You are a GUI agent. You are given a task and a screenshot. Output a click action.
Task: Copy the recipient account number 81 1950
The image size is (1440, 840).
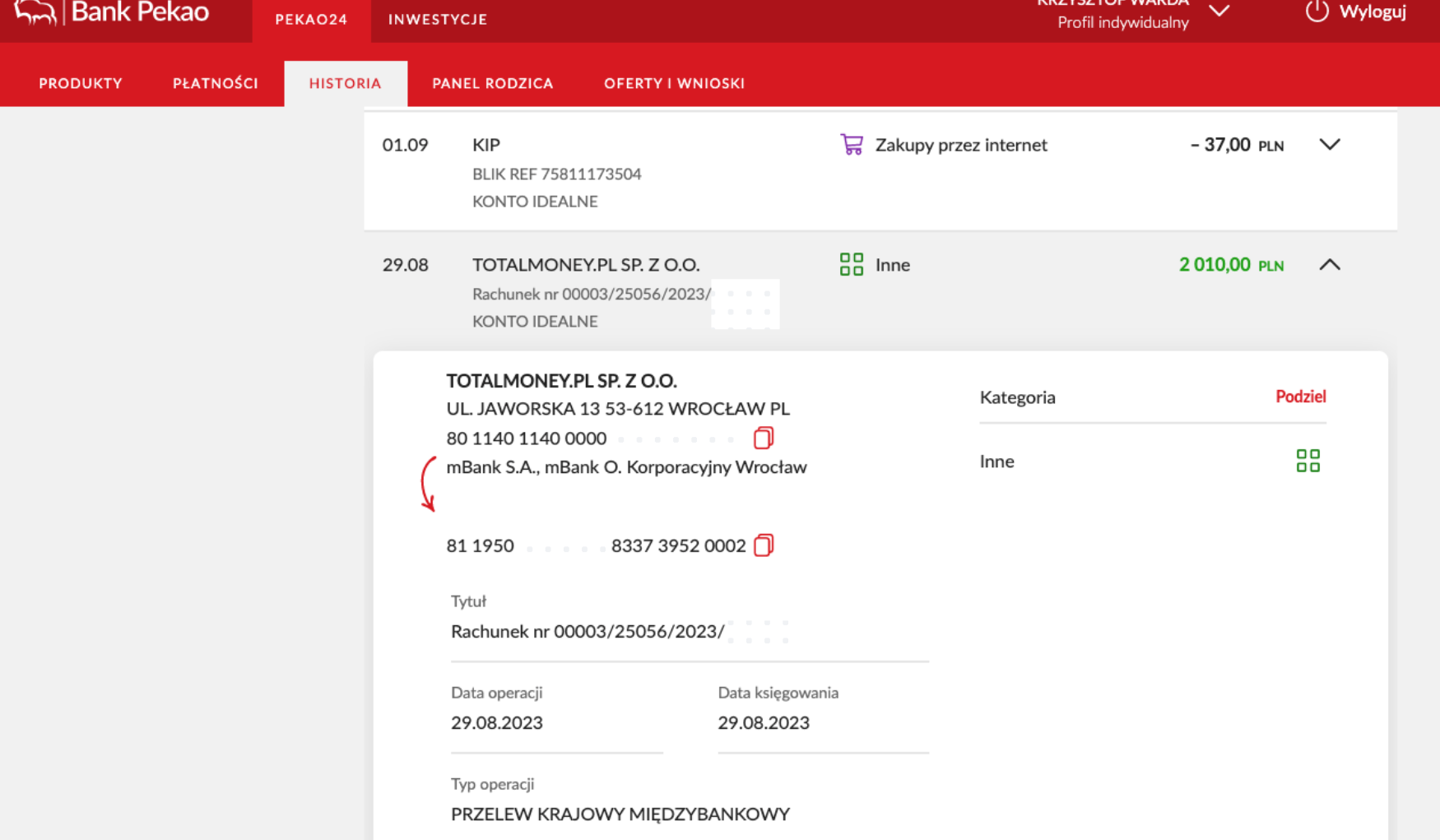764,545
